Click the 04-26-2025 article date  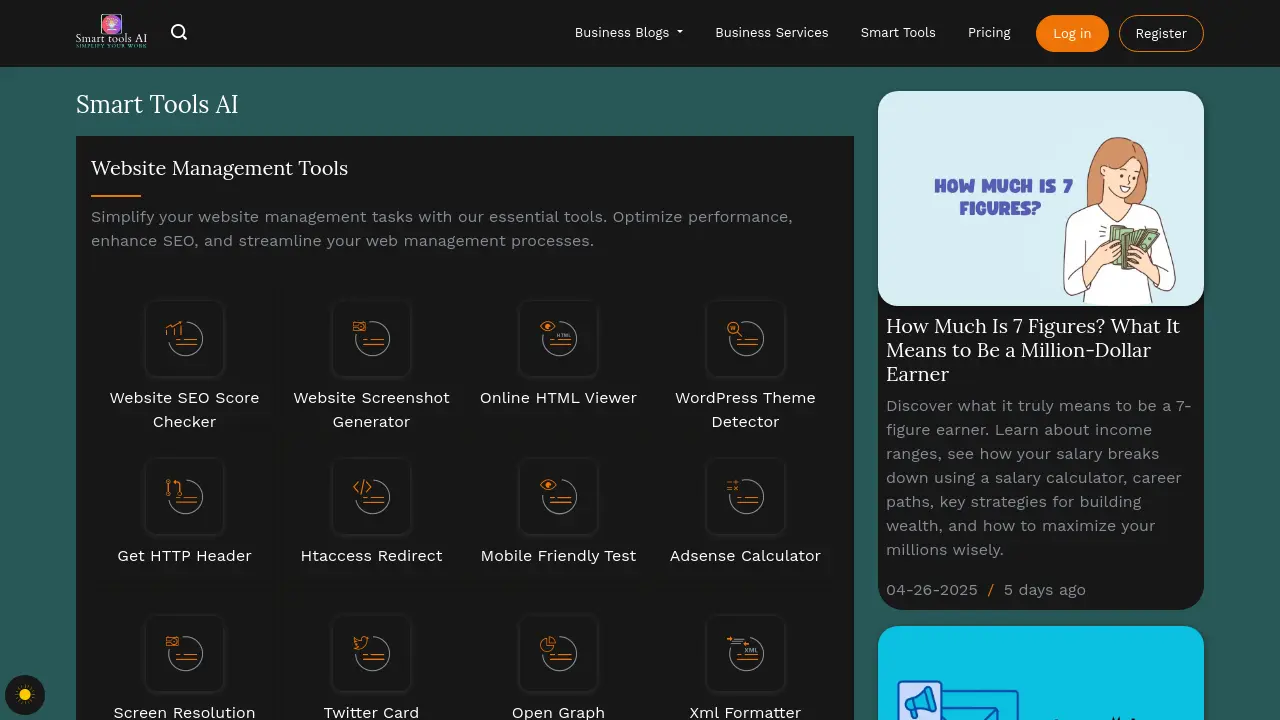pyautogui.click(x=932, y=590)
